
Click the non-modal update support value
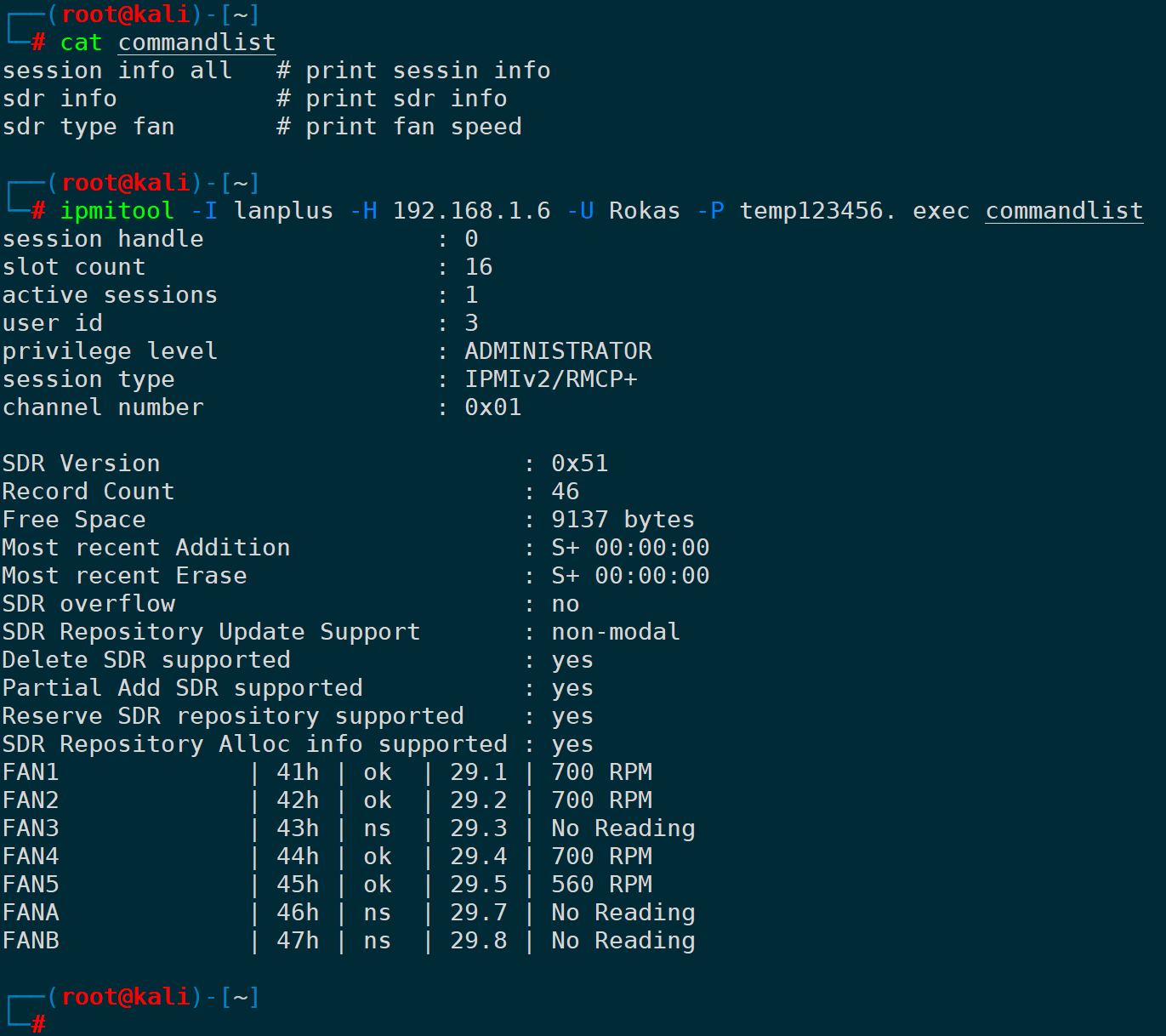615,632
